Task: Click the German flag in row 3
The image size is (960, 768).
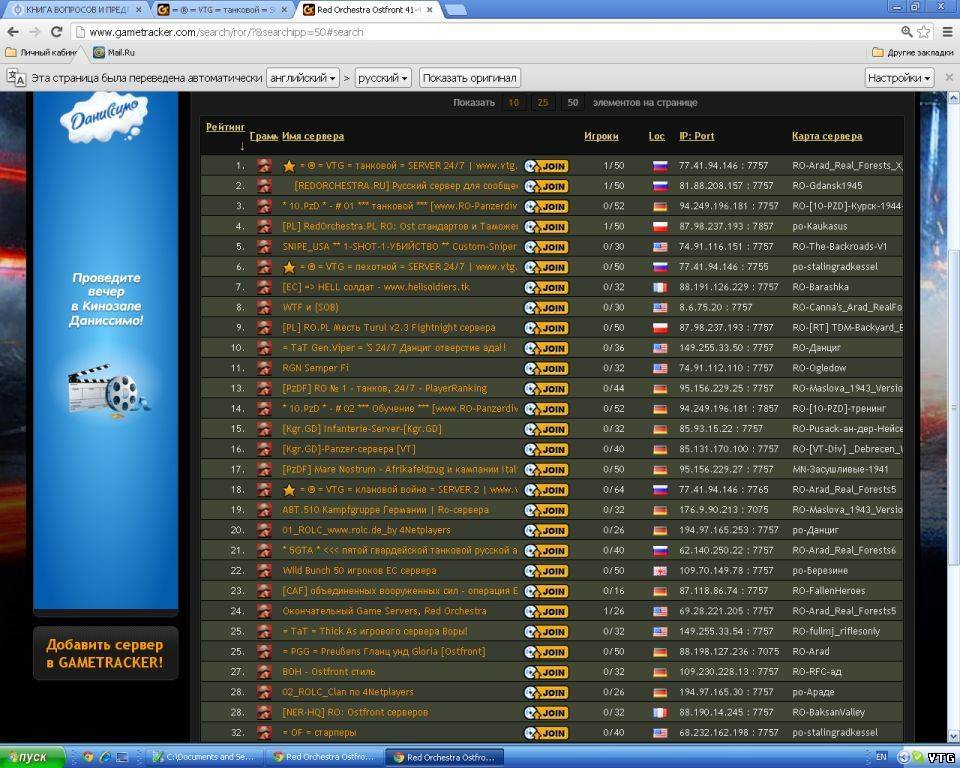Action: pyautogui.click(x=659, y=206)
